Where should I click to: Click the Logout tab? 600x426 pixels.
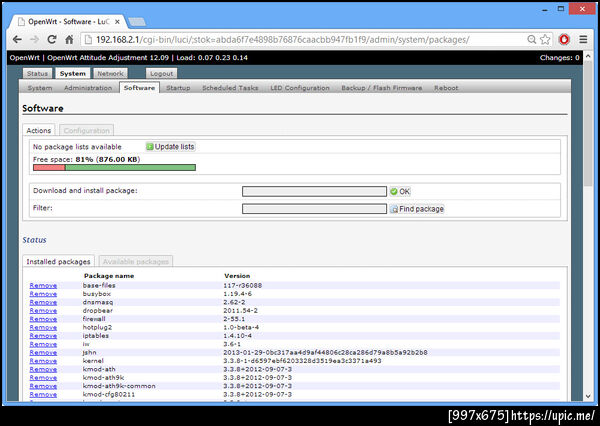[161, 73]
